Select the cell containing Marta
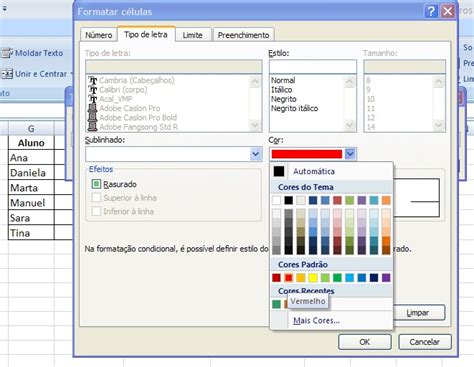The height and width of the screenshot is (367, 474). (31, 188)
